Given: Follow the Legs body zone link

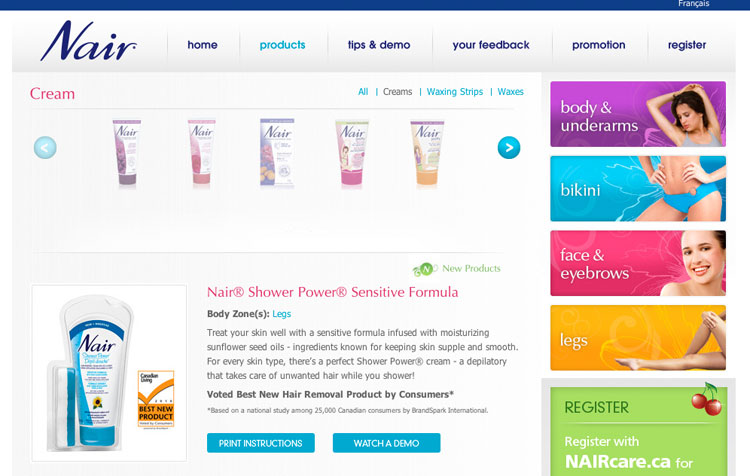Looking at the screenshot, I should [x=281, y=314].
